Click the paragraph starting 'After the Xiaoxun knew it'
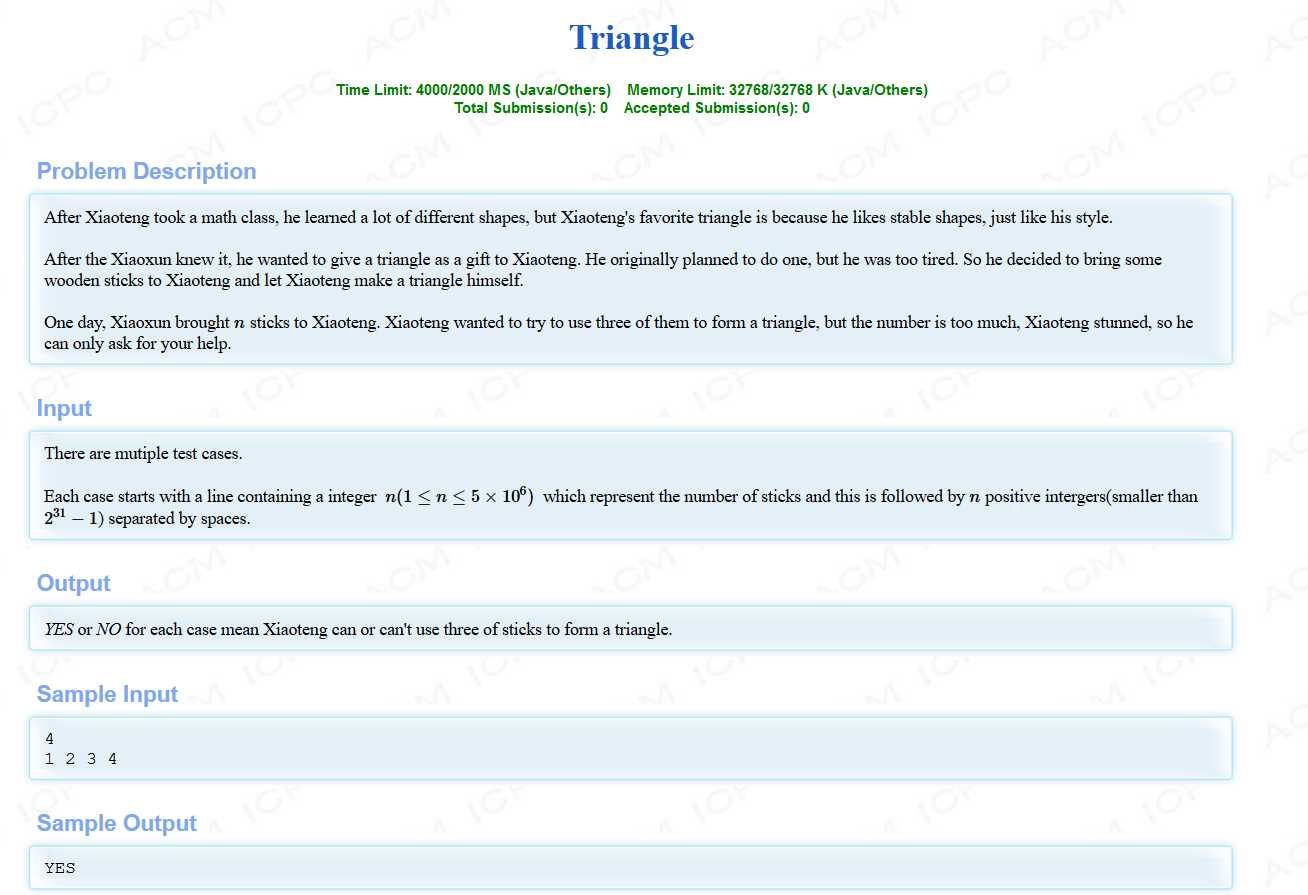The height and width of the screenshot is (895, 1308). [603, 270]
